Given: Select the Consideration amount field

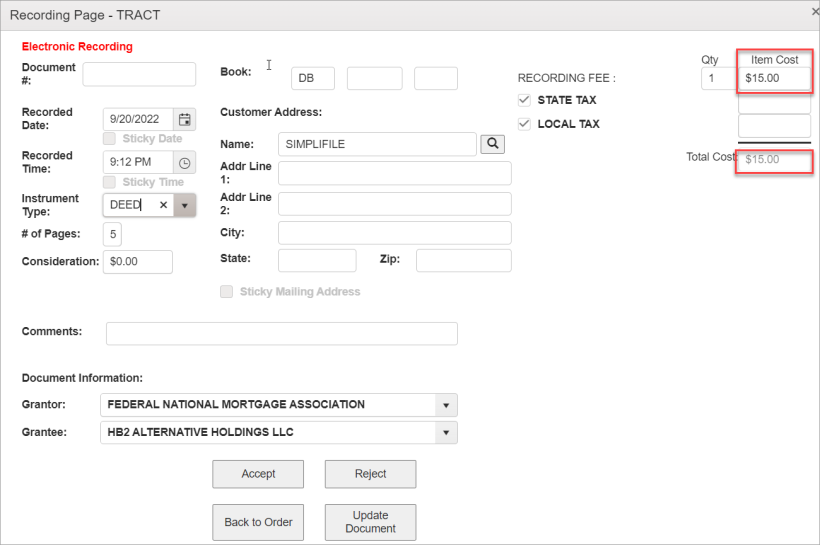Looking at the screenshot, I should pyautogui.click(x=137, y=262).
